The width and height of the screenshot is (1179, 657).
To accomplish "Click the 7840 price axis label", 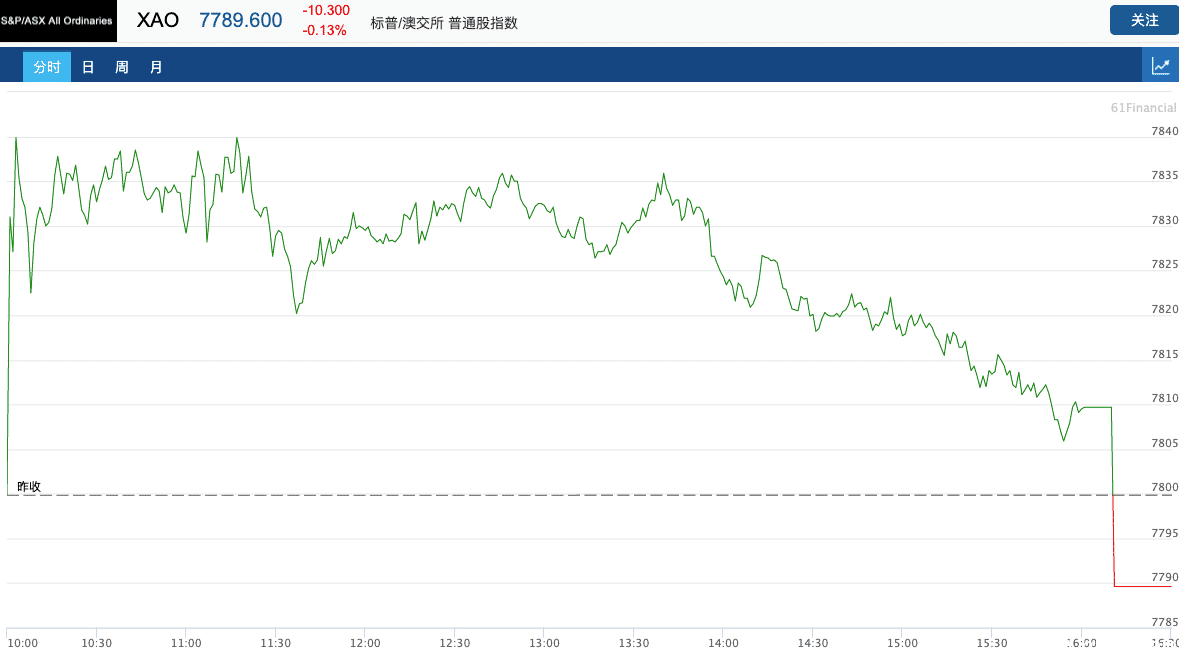I will point(1165,131).
